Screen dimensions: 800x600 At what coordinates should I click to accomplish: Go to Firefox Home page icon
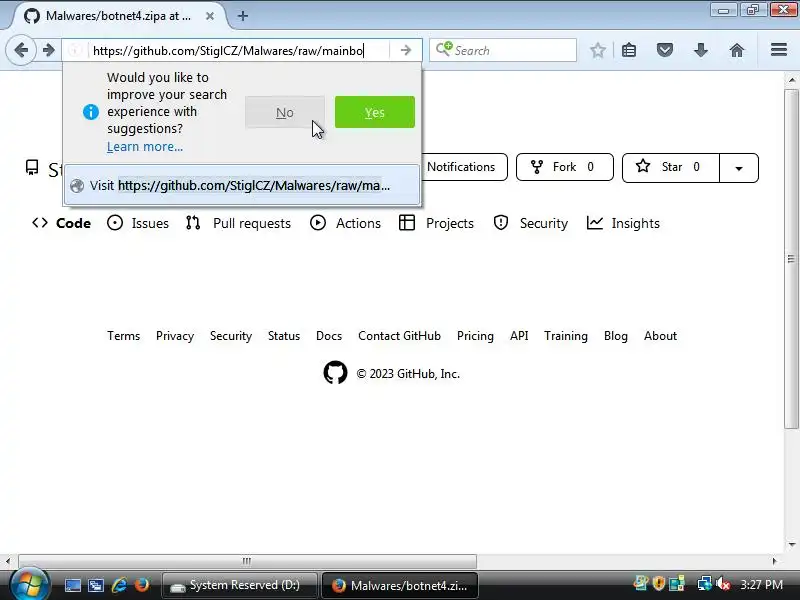(x=736, y=50)
